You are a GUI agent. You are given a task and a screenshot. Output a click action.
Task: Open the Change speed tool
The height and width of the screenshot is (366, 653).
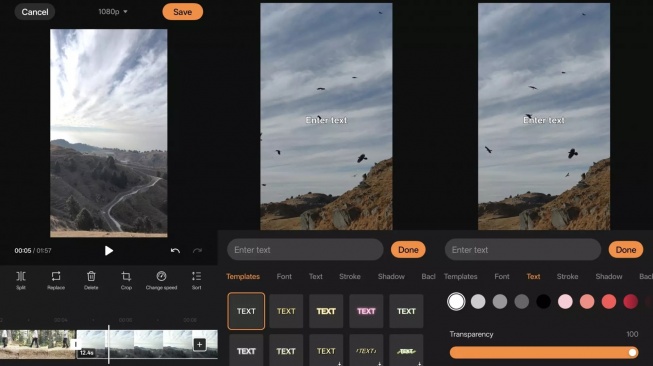click(161, 280)
